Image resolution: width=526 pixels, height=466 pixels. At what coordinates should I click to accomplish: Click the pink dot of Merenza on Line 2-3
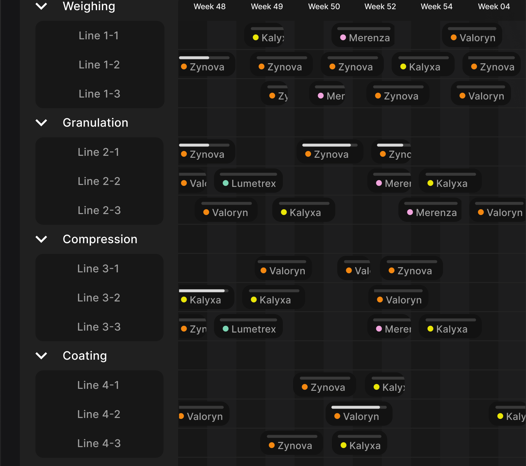[x=410, y=212]
